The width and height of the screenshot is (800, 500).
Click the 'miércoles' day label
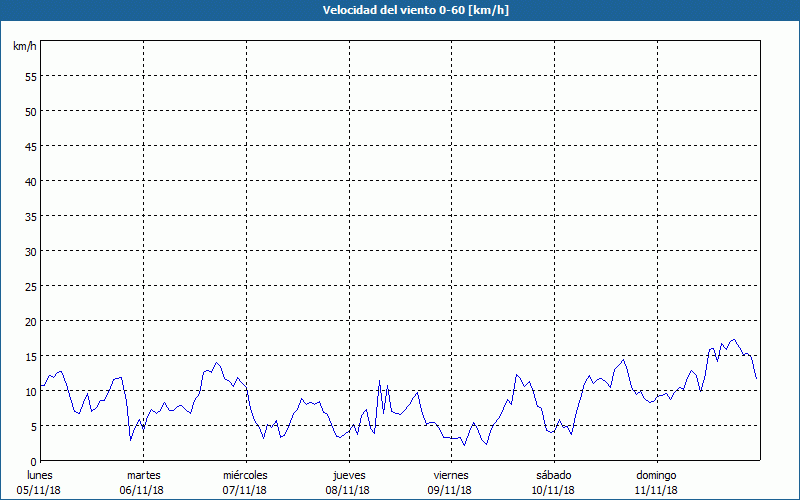(245, 475)
